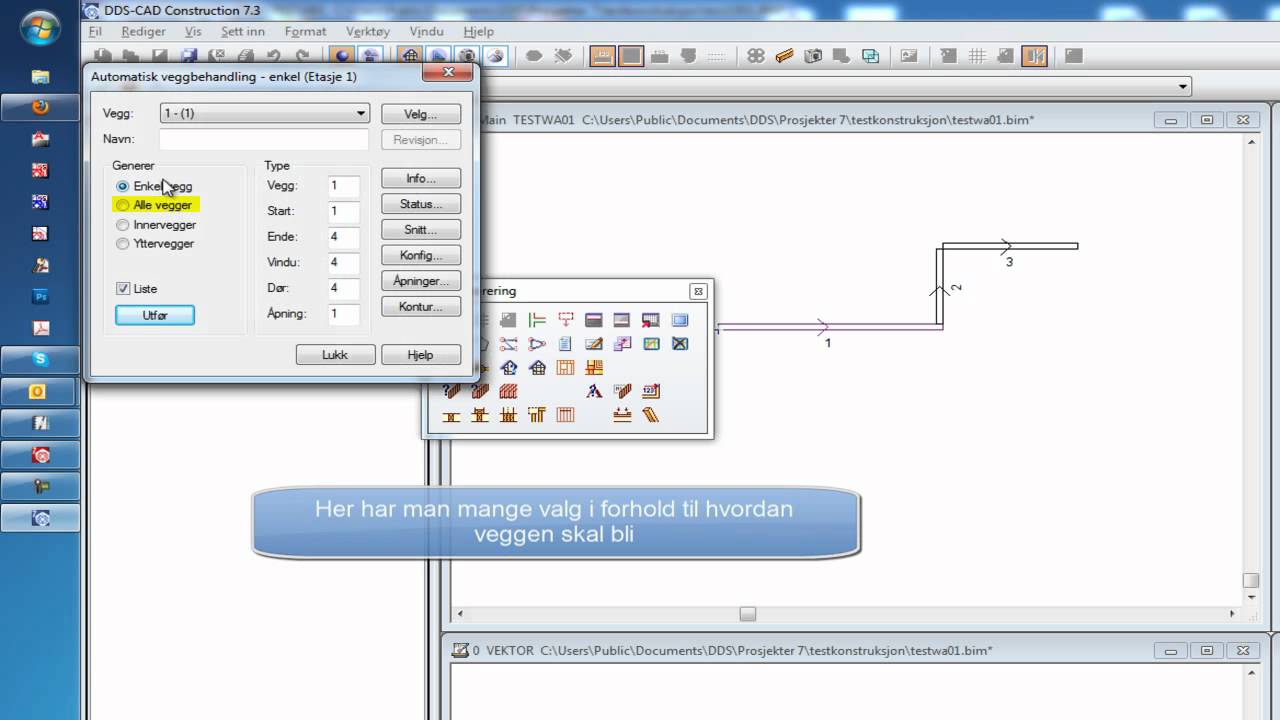Click the Åpninger... button
This screenshot has width=1280, height=720.
click(x=421, y=281)
